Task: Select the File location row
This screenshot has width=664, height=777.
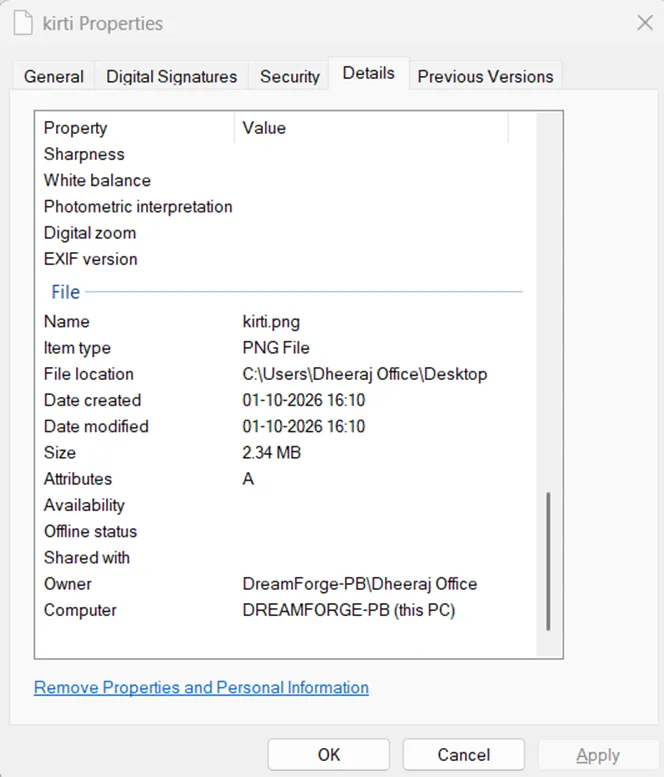Action: click(285, 374)
